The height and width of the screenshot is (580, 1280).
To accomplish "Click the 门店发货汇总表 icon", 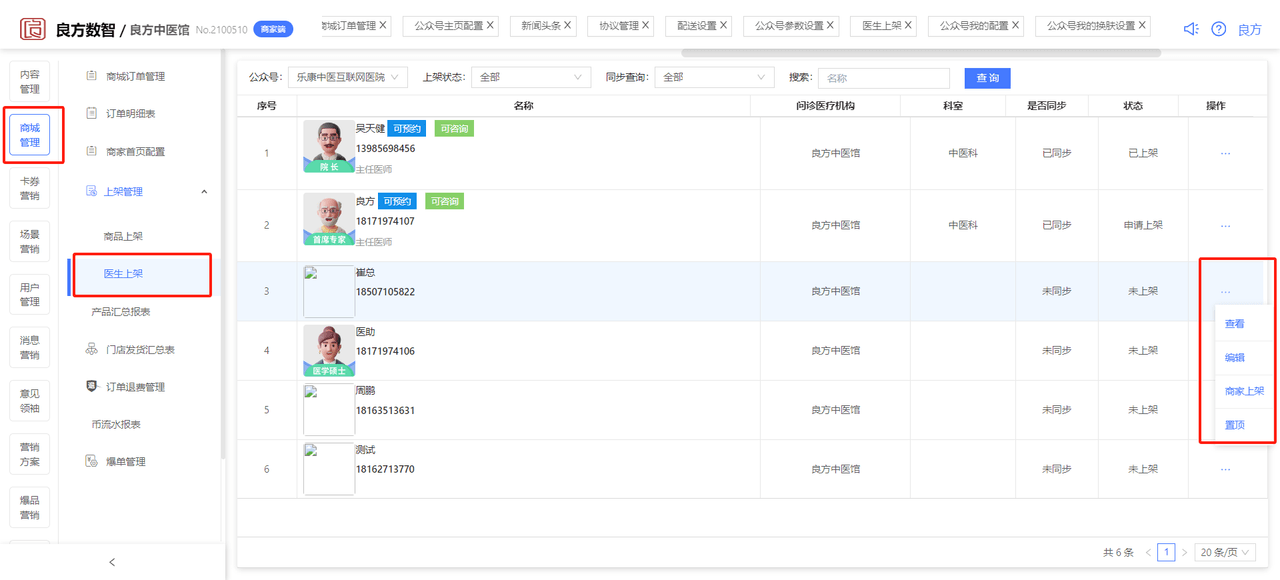I will point(92,349).
